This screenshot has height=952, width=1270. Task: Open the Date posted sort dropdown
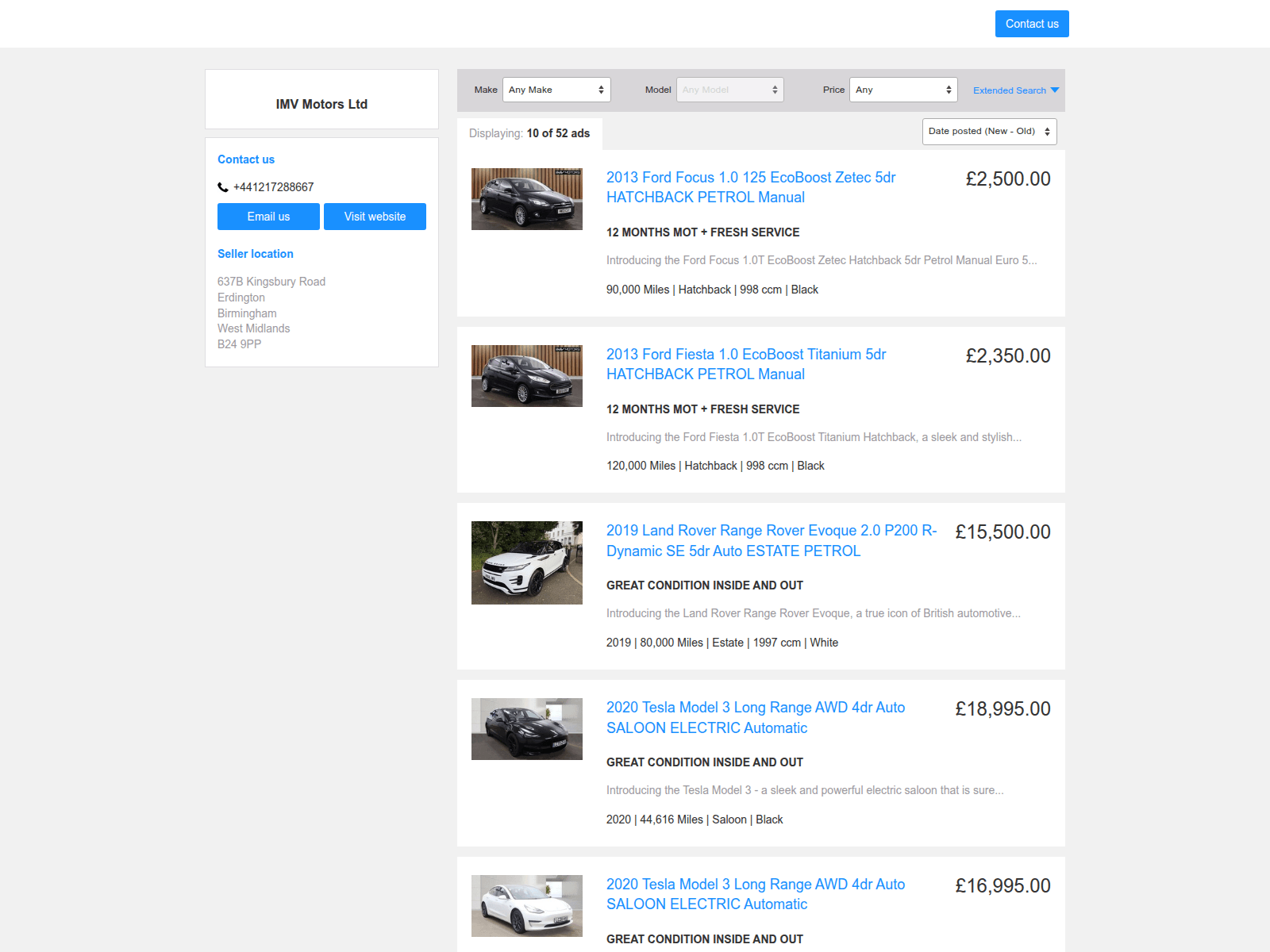click(990, 132)
